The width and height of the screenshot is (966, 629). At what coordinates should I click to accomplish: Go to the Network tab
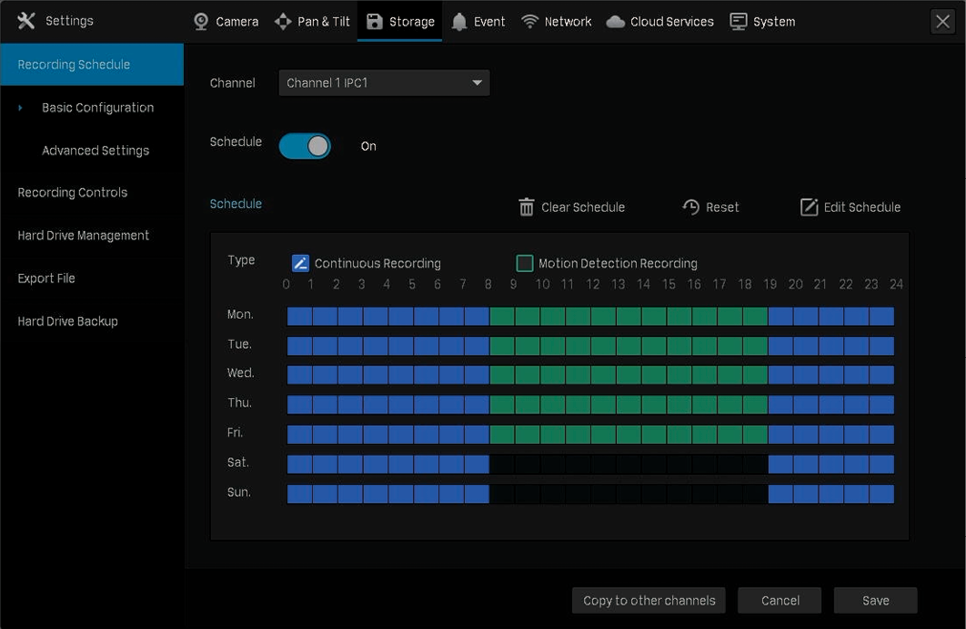pyautogui.click(x=556, y=22)
